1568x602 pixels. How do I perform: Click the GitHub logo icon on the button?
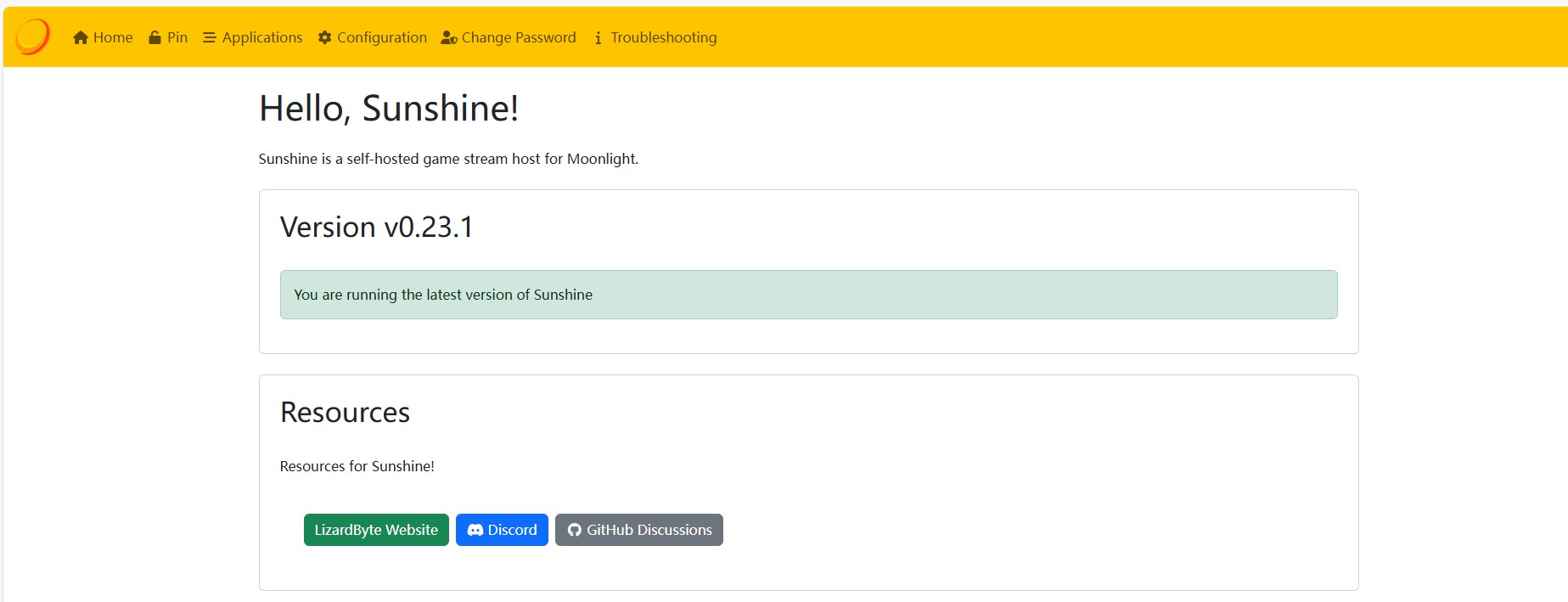(575, 530)
